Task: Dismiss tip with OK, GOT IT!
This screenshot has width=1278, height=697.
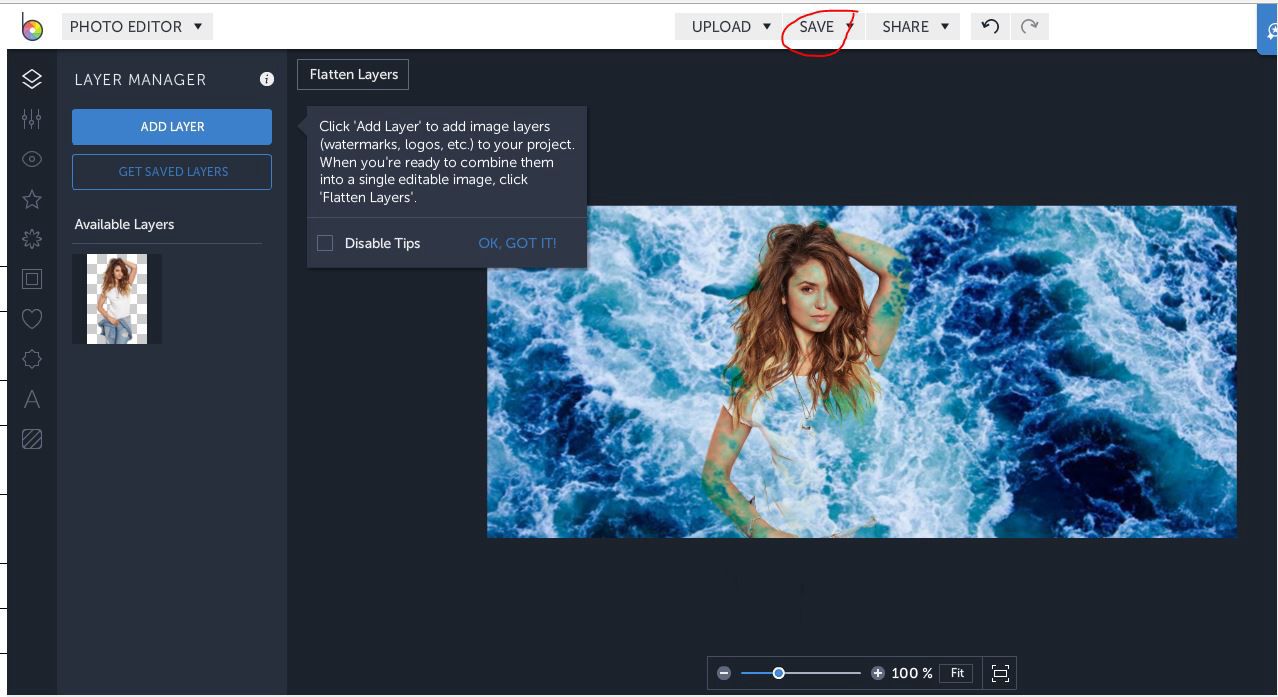Action: [x=517, y=243]
